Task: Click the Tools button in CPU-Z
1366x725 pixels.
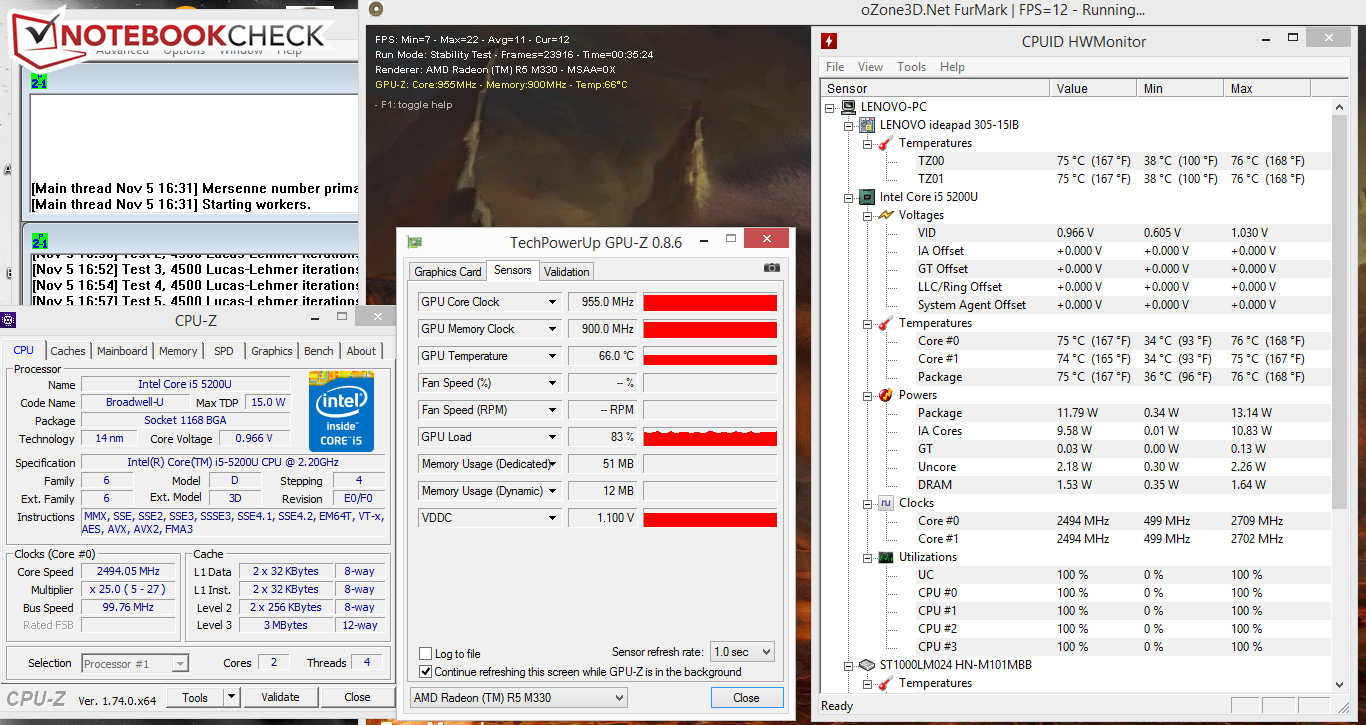Action: tap(195, 697)
